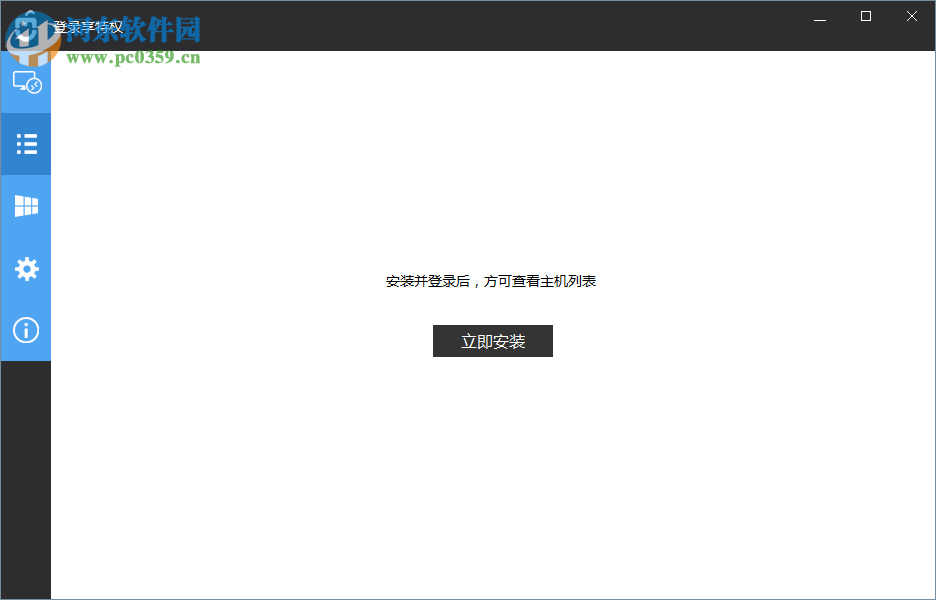This screenshot has height=600, width=936.
Task: Click the 立即安装 install button
Action: tap(492, 340)
